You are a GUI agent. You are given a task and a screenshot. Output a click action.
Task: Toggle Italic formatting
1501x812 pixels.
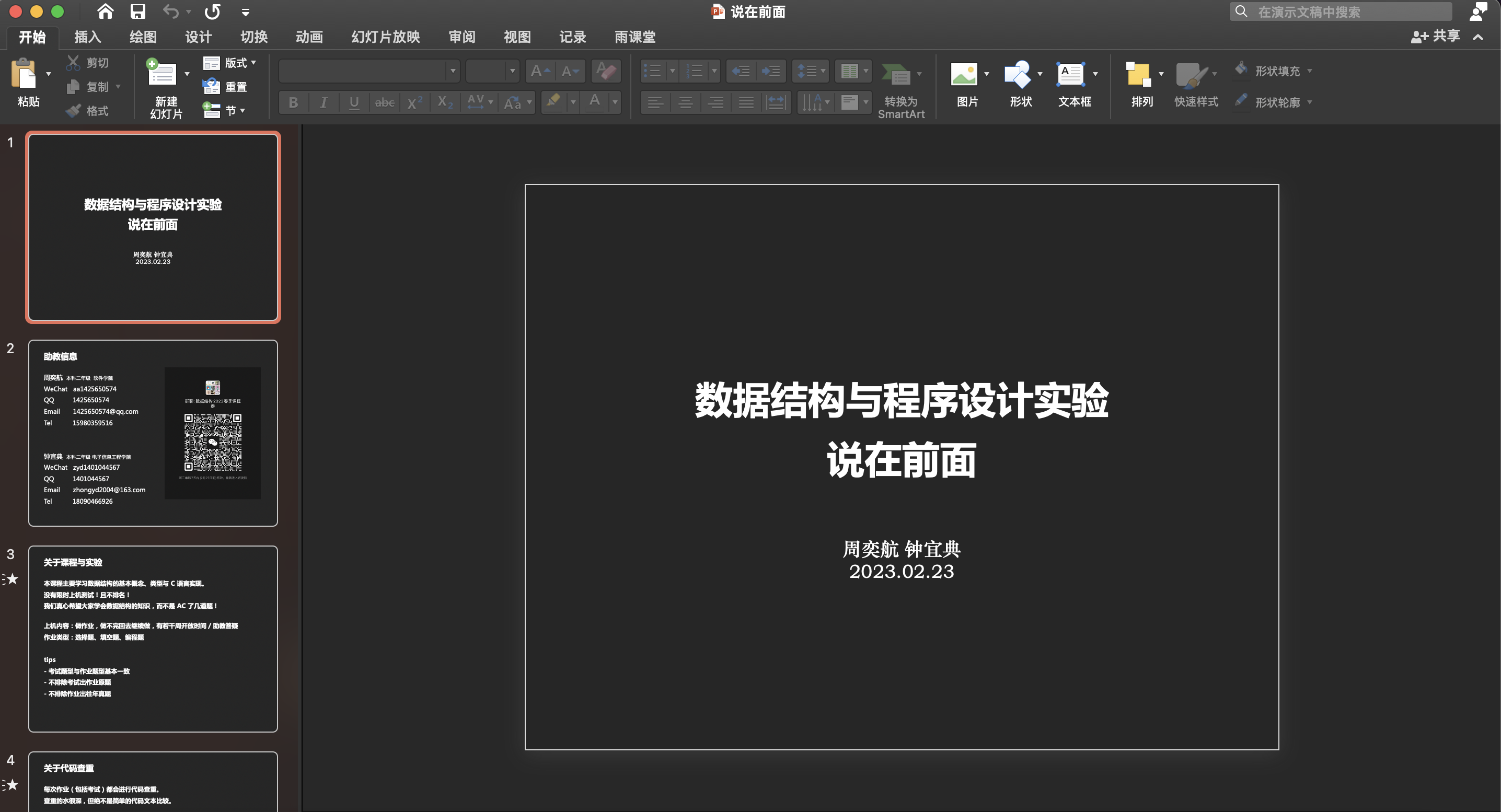pyautogui.click(x=324, y=103)
